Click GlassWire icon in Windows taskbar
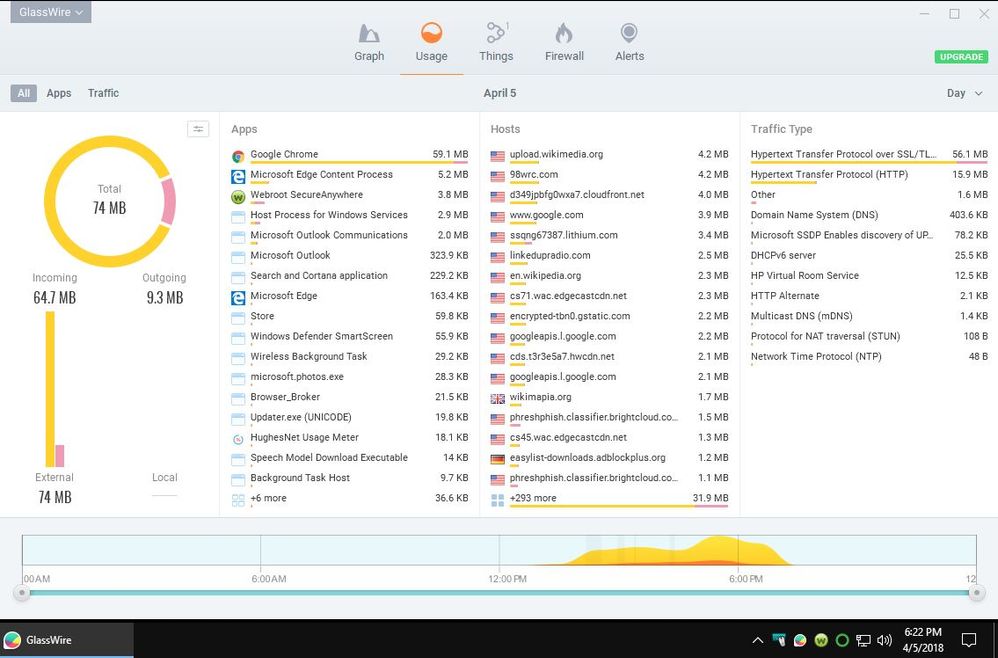The width and height of the screenshot is (998, 658). coord(13,640)
